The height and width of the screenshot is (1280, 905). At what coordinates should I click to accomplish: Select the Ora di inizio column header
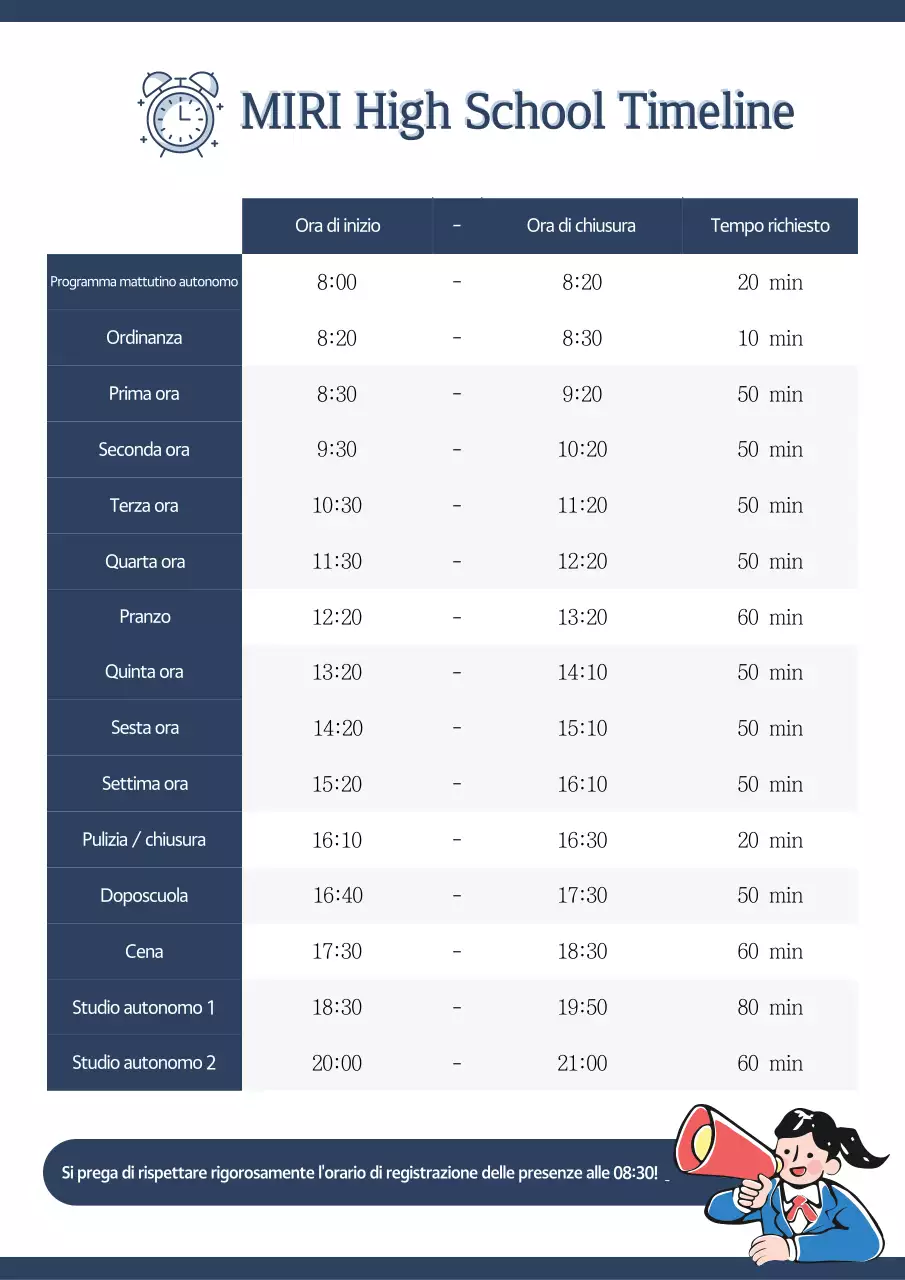(x=337, y=226)
